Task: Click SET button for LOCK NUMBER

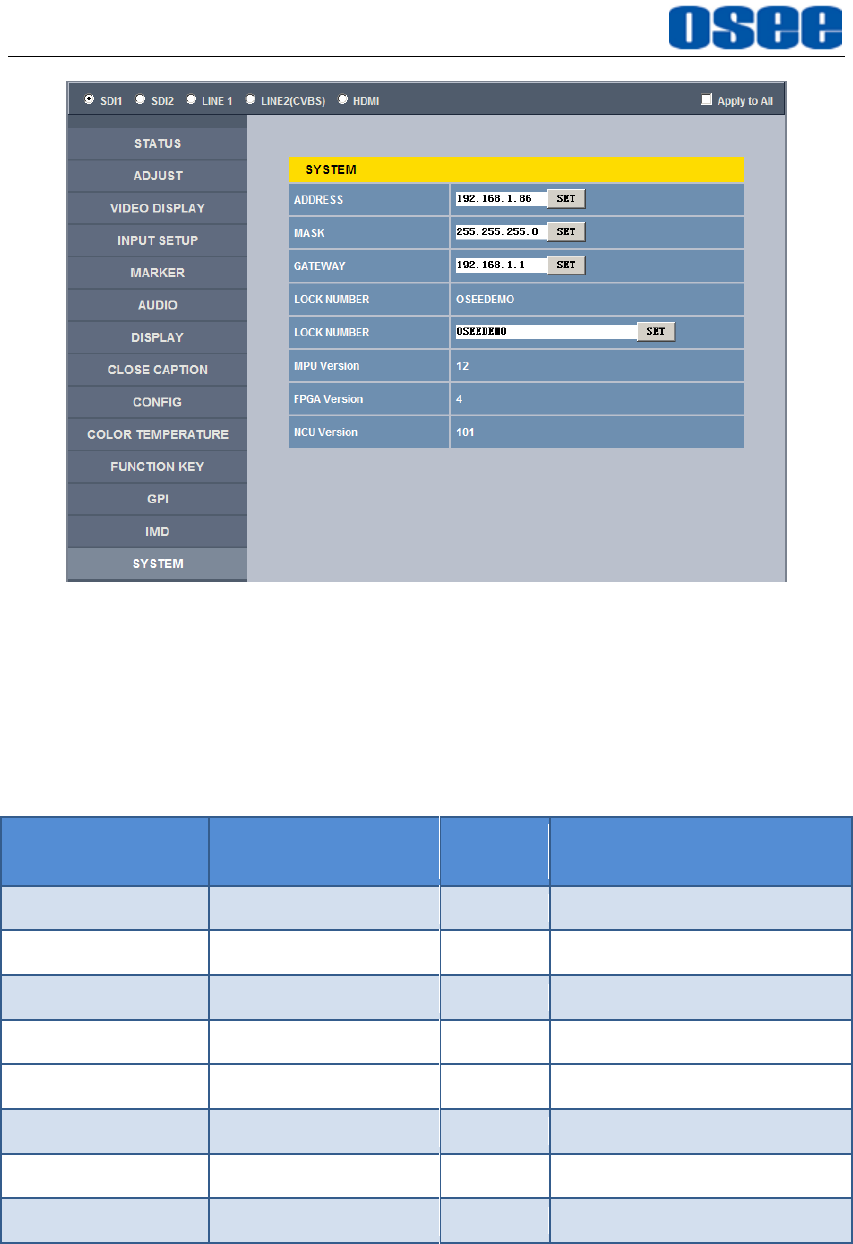Action: pos(656,332)
